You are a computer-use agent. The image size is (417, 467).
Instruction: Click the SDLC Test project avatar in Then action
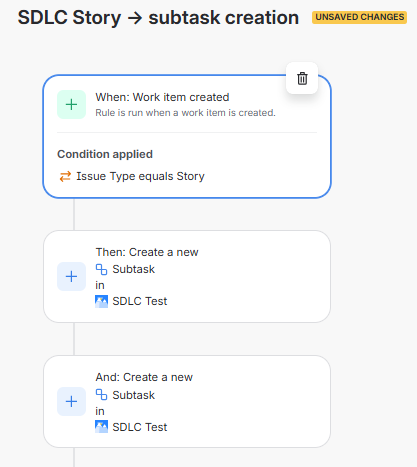pyautogui.click(x=101, y=301)
